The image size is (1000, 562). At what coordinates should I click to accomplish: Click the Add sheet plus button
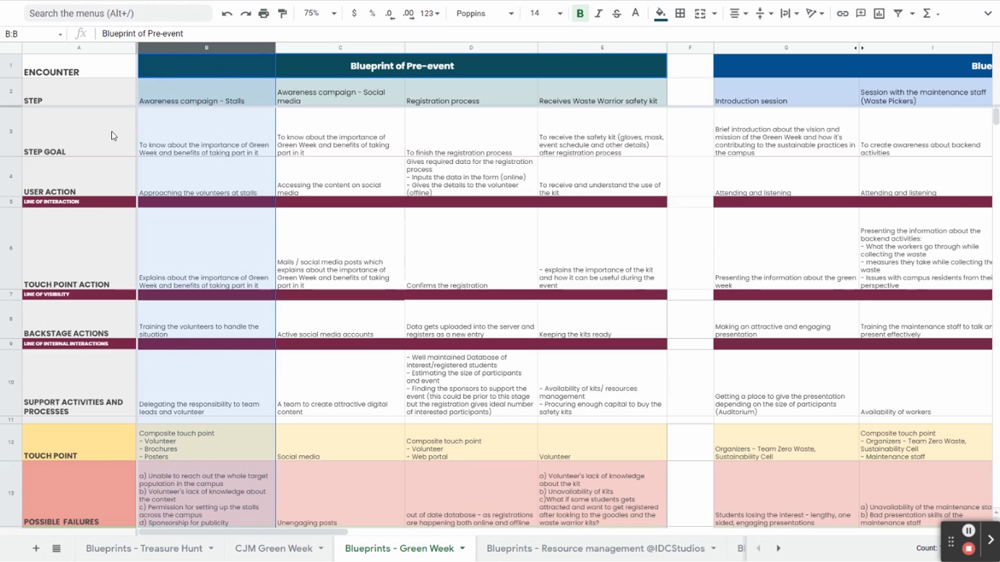pos(36,548)
